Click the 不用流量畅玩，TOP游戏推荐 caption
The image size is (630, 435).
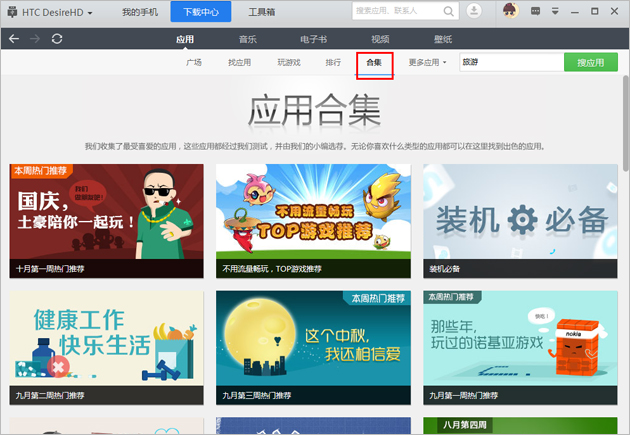tap(272, 269)
